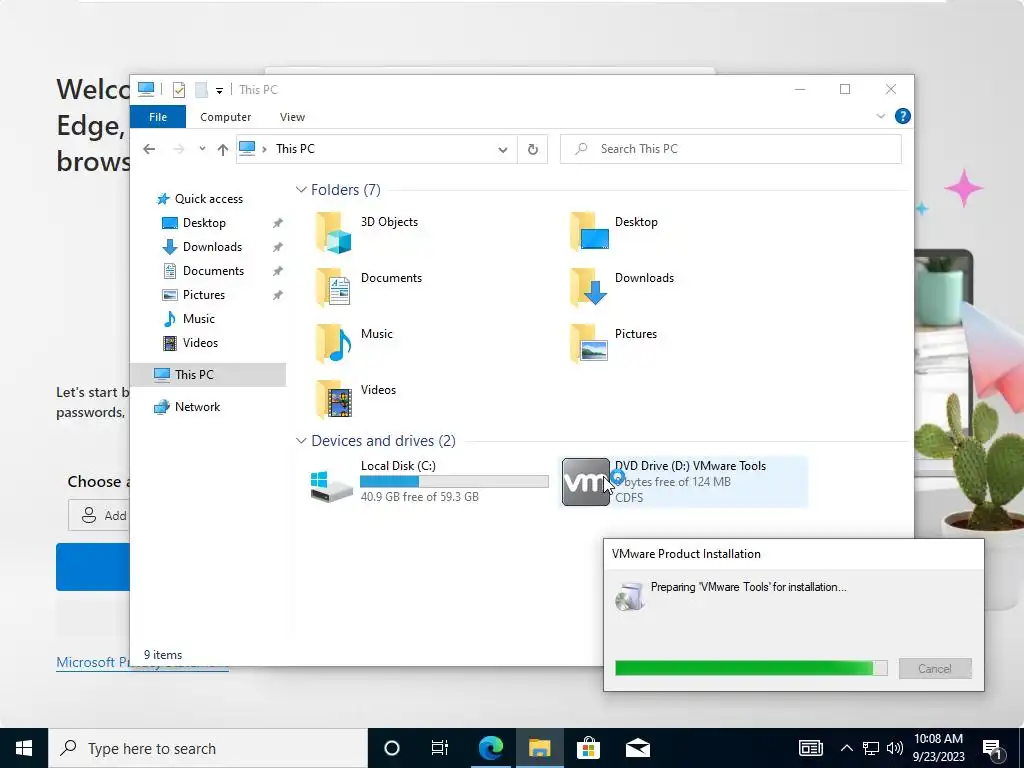Select Desktop in the navigation pane
The width and height of the screenshot is (1024, 768).
[204, 223]
